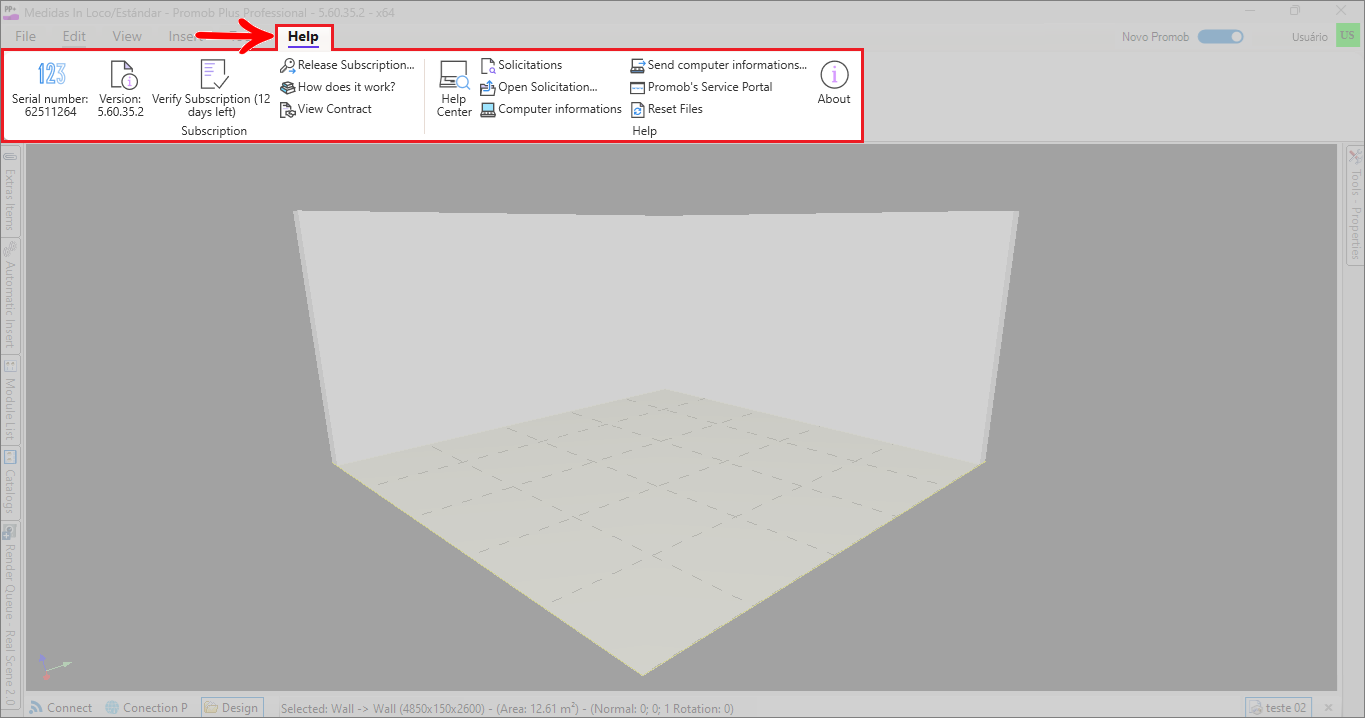Click the Tools - Properties panel icon
Viewport: 1365px width, 718px height.
pos(1355,157)
